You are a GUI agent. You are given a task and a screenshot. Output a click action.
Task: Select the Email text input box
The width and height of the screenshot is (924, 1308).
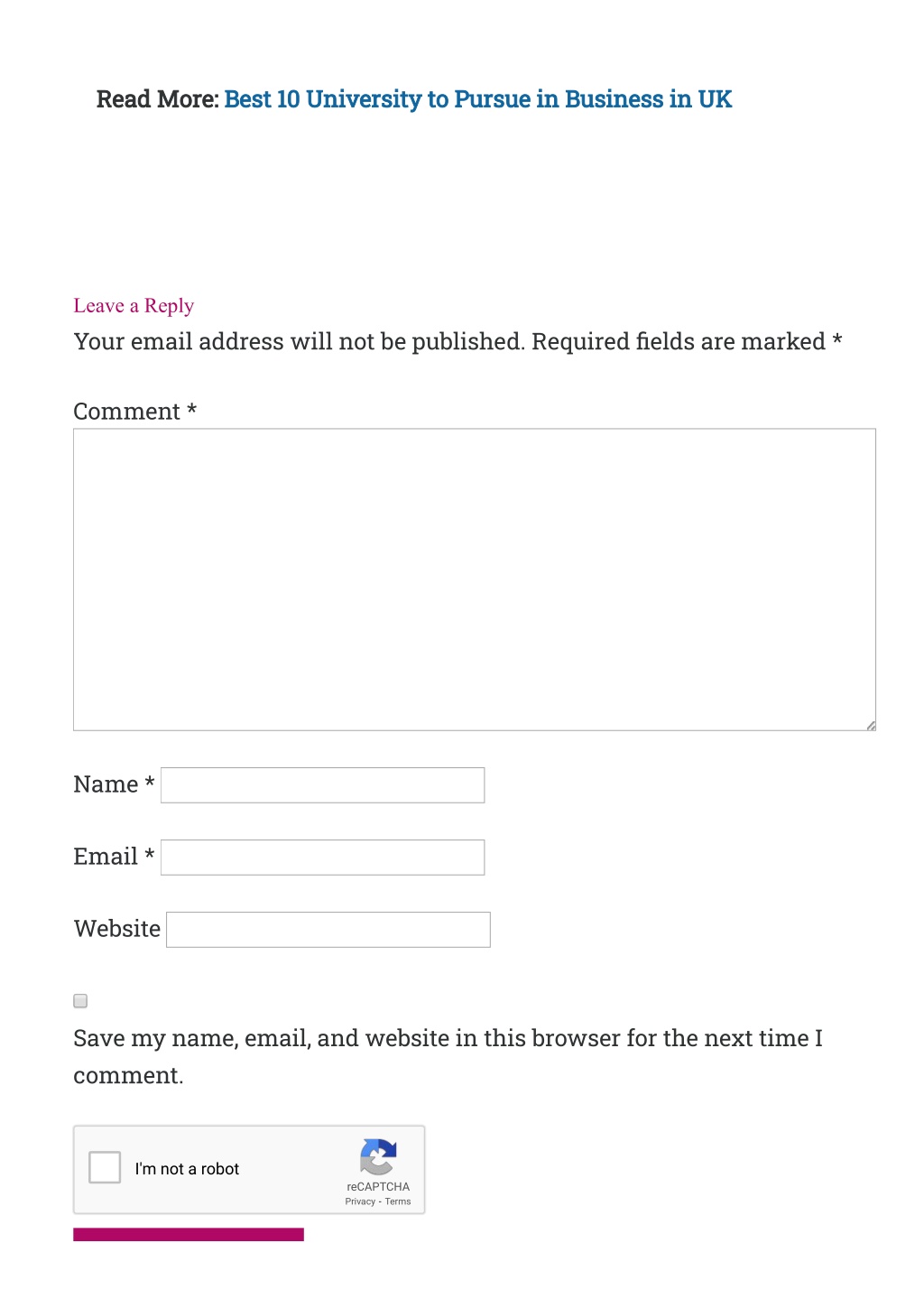click(322, 858)
